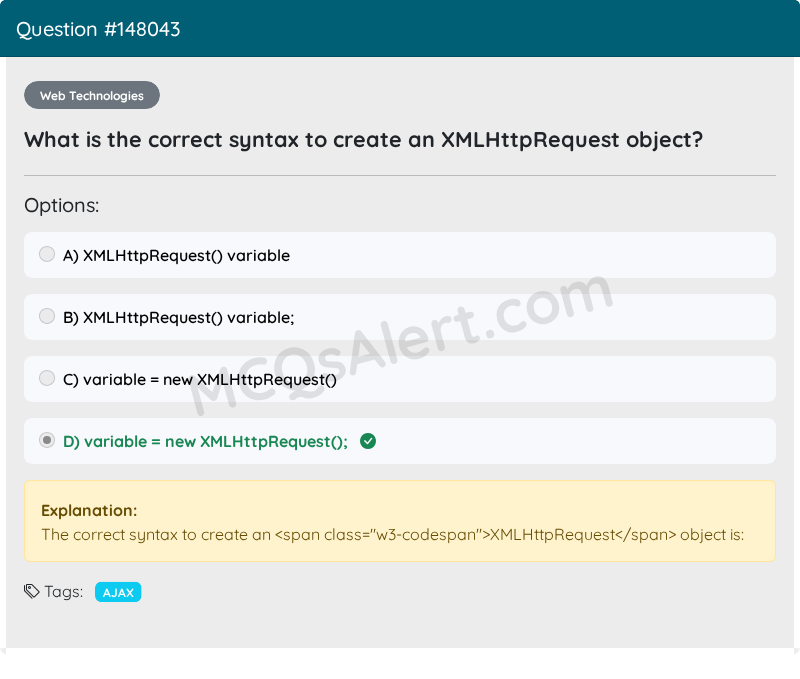The width and height of the screenshot is (800, 679).
Task: Click the tag icon beside Tags
Action: click(32, 591)
